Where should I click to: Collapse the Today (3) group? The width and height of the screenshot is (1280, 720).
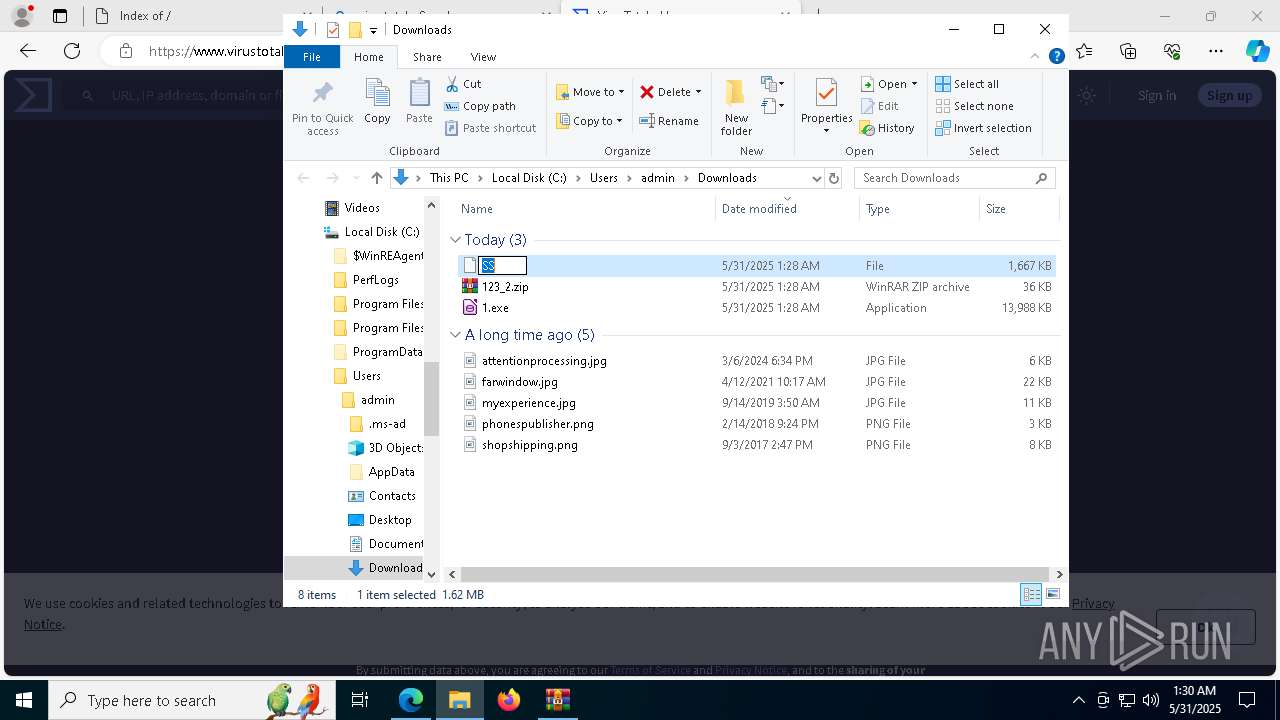[455, 240]
